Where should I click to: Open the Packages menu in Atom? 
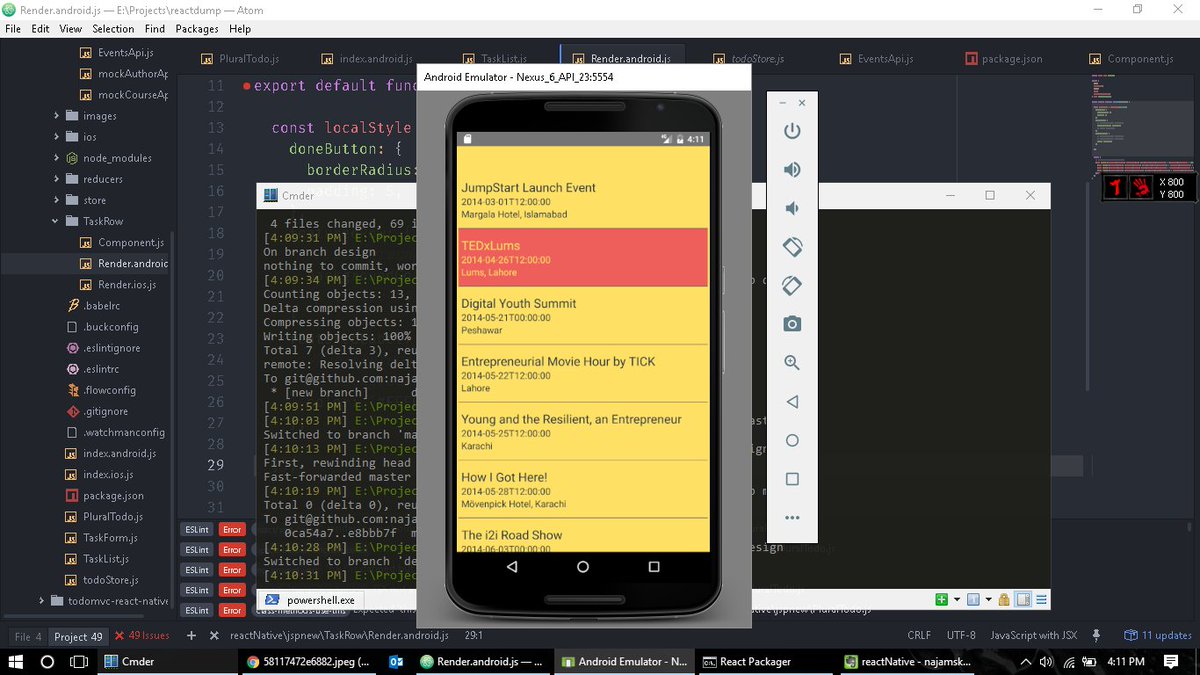[196, 28]
